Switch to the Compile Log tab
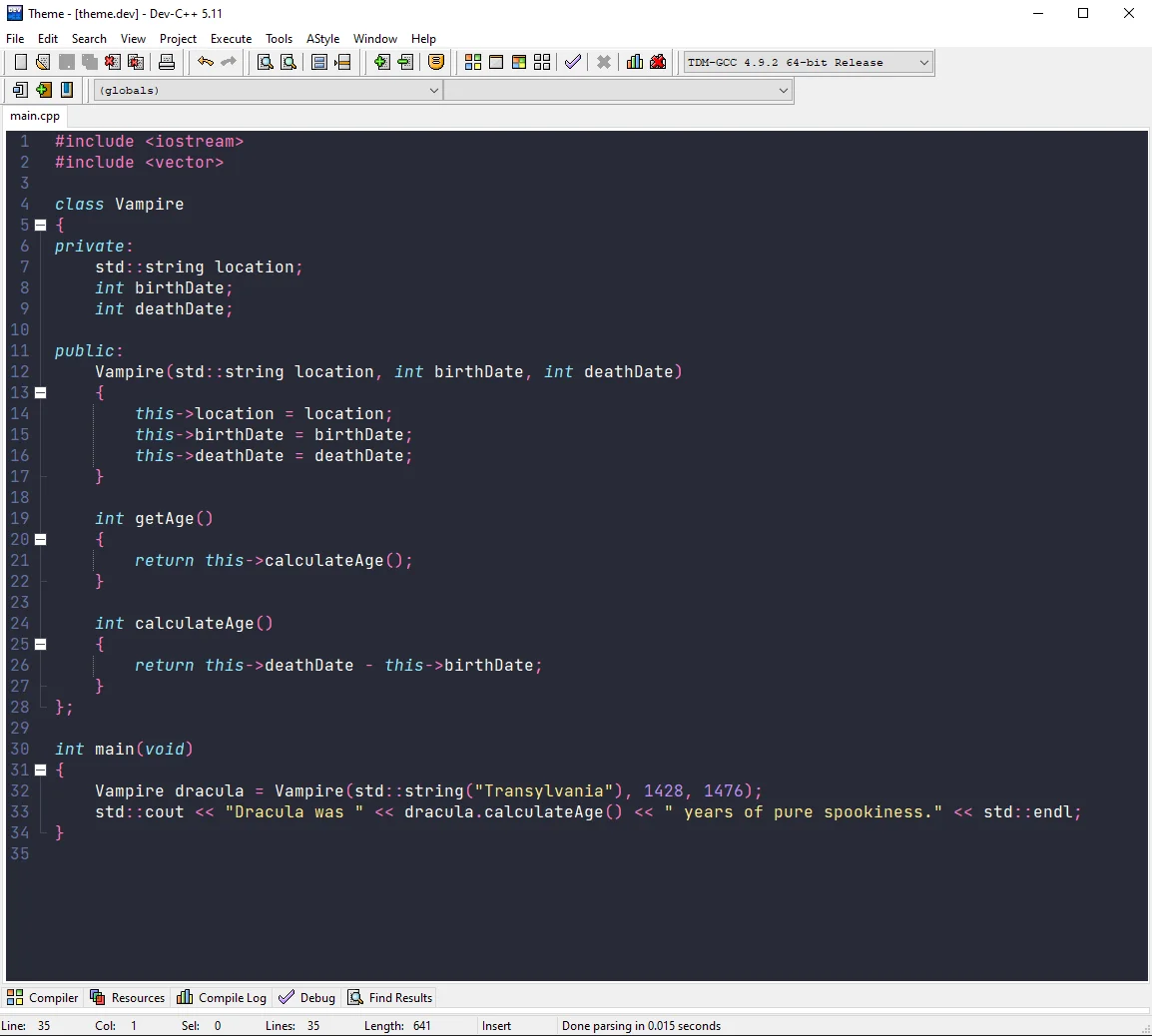 [221, 997]
